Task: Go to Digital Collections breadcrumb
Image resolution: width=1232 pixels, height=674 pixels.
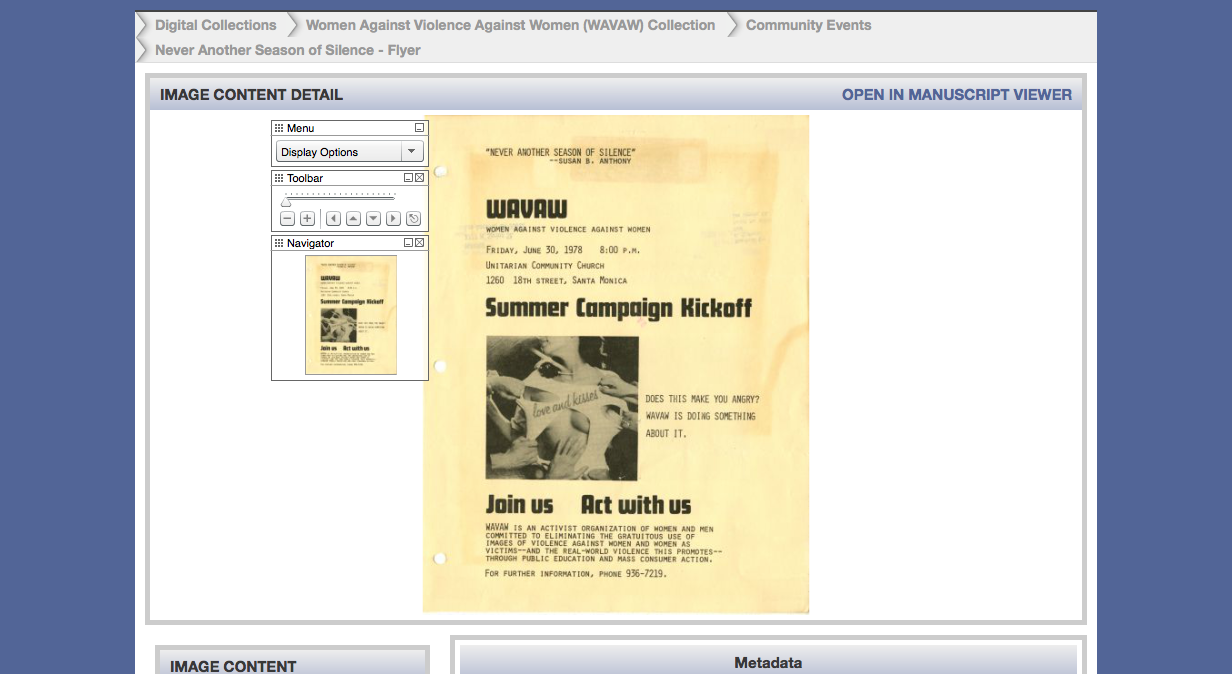Action: tap(216, 25)
